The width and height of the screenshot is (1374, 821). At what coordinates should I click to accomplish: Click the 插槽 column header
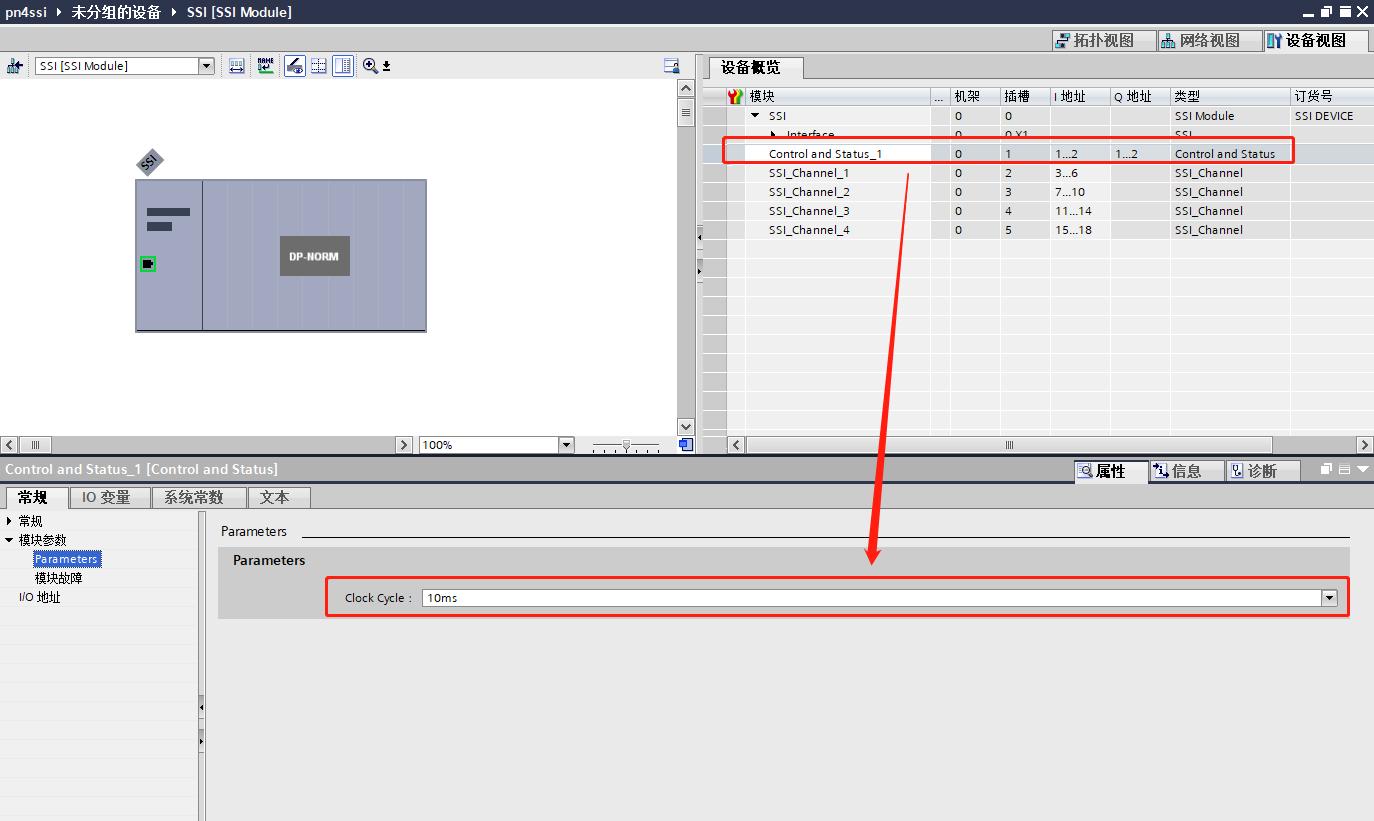(x=1024, y=96)
